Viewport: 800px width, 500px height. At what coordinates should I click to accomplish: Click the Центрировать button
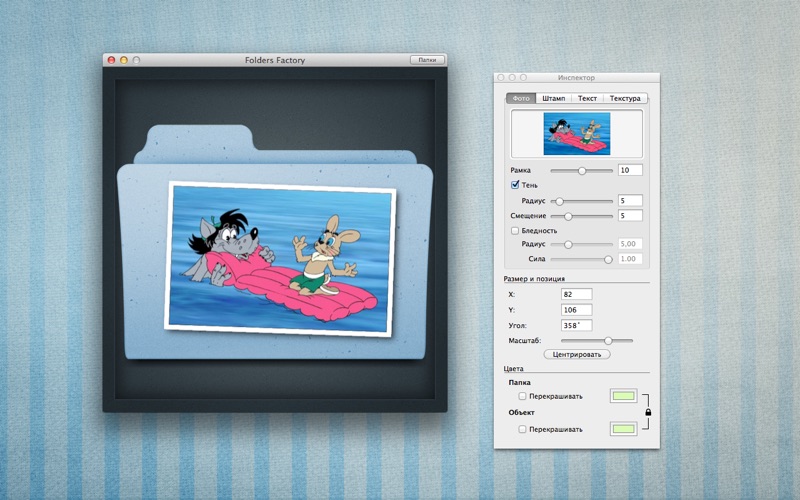coord(577,354)
